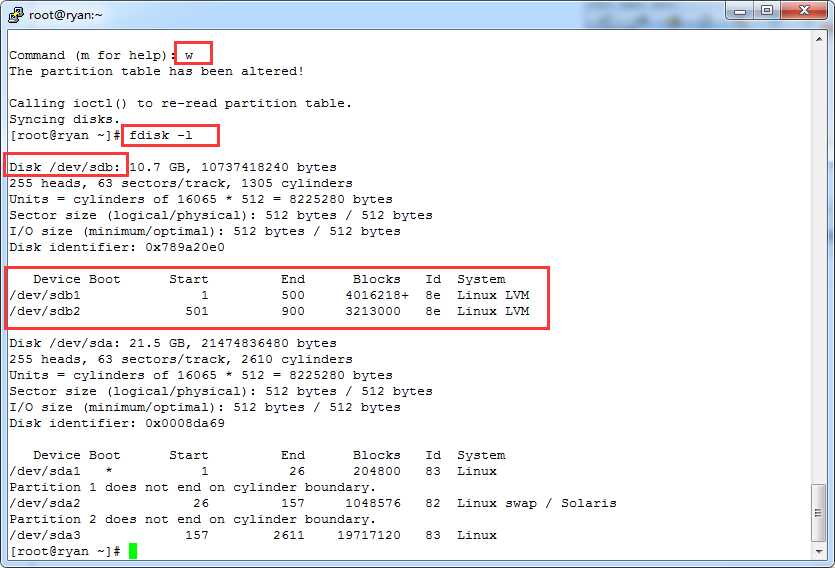Click the Start value '501' for sdb2
Image resolution: width=835 pixels, height=568 pixels.
point(197,311)
